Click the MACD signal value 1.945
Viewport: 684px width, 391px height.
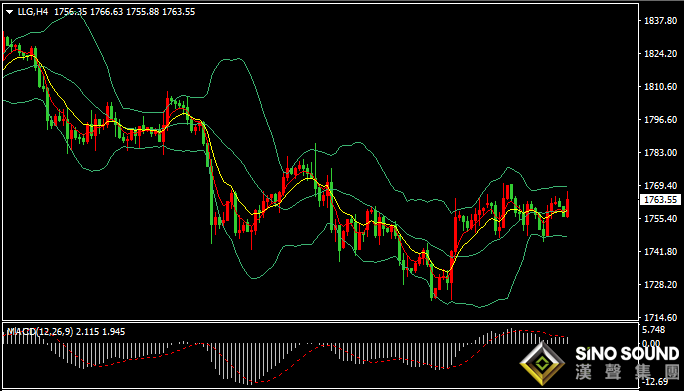coord(114,332)
